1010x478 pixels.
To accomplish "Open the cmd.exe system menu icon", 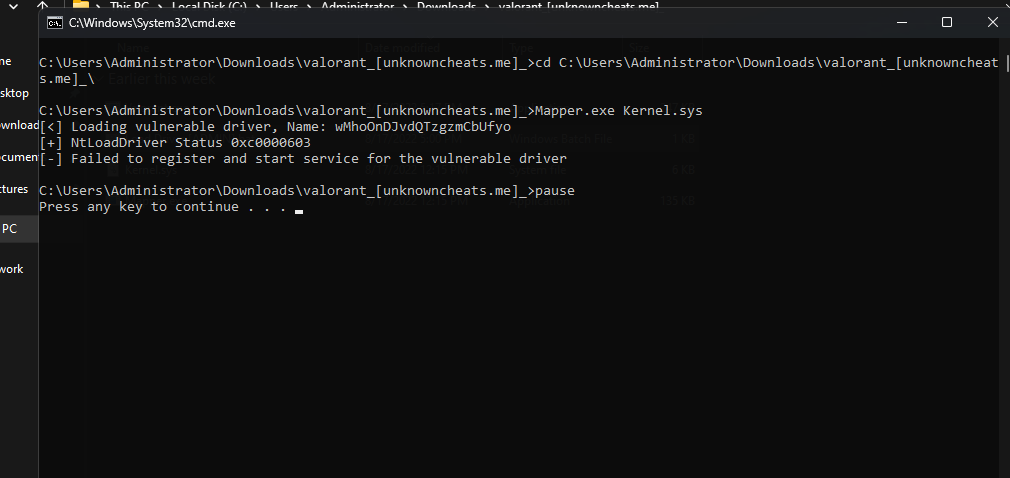I will [x=55, y=23].
